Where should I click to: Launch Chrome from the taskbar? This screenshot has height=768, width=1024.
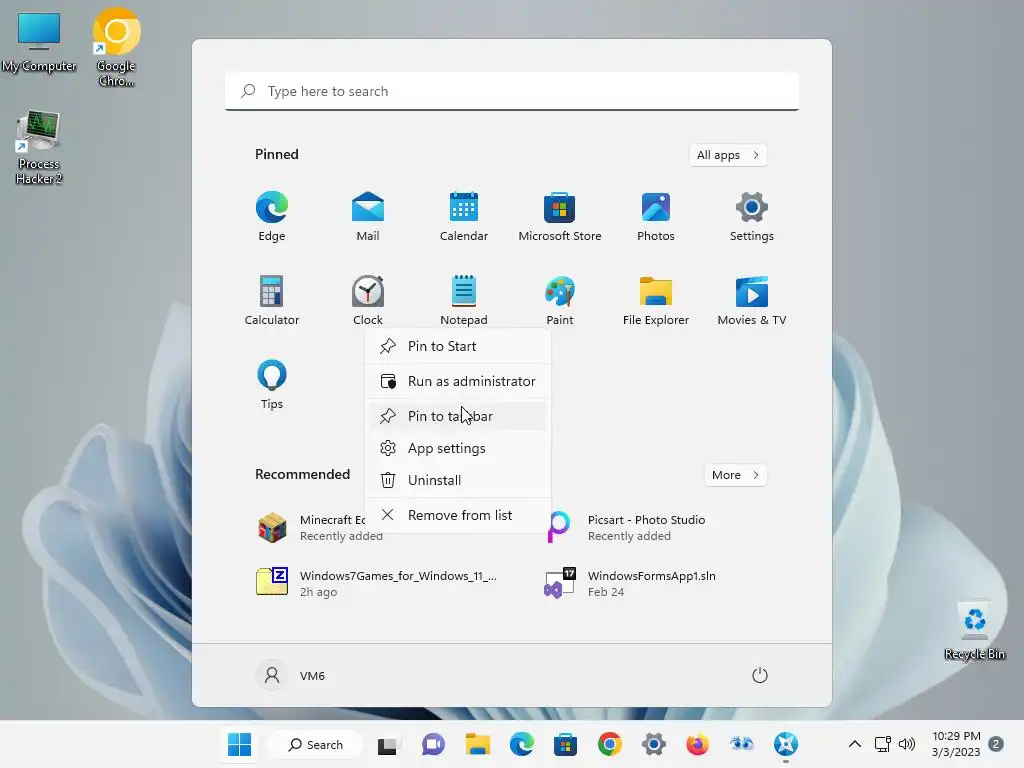click(609, 744)
